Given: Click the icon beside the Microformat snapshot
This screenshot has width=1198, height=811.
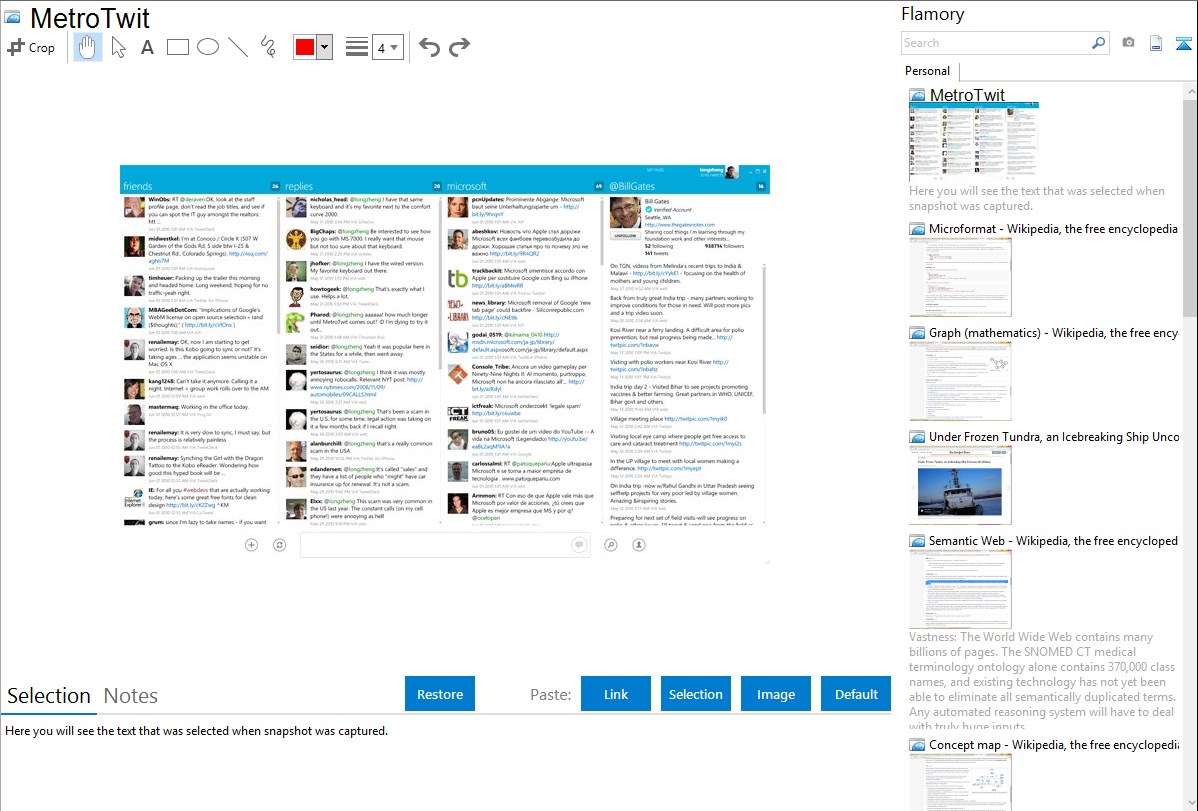Looking at the screenshot, I should click(917, 229).
